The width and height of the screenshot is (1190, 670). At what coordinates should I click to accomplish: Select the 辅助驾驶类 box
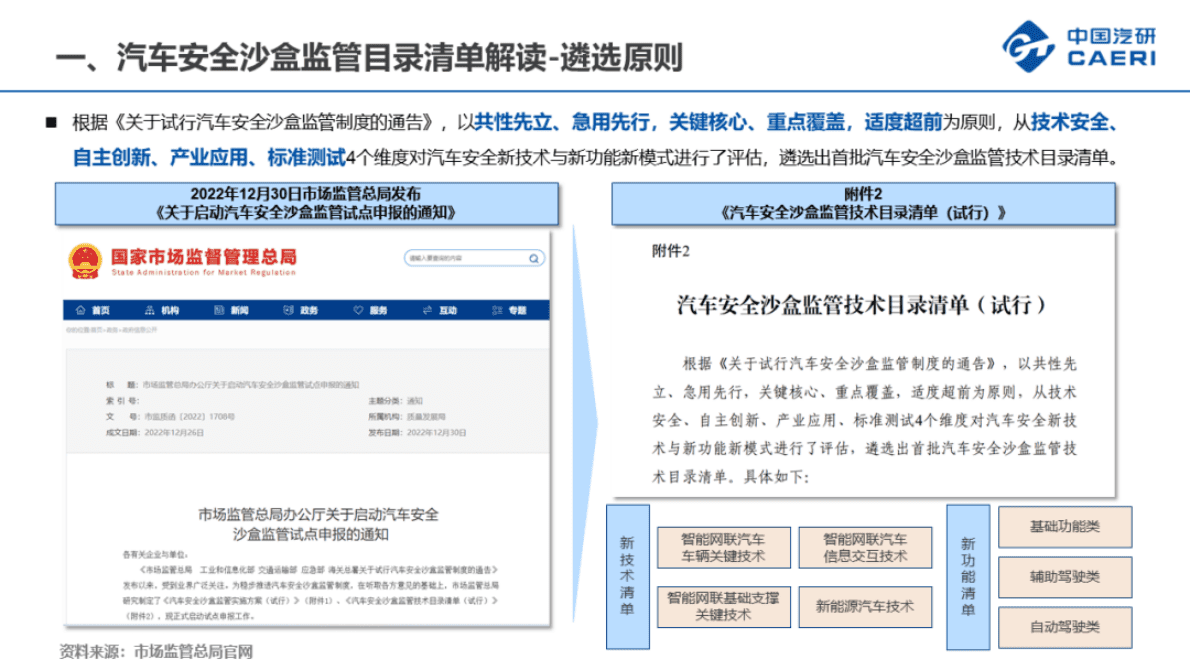(1064, 577)
